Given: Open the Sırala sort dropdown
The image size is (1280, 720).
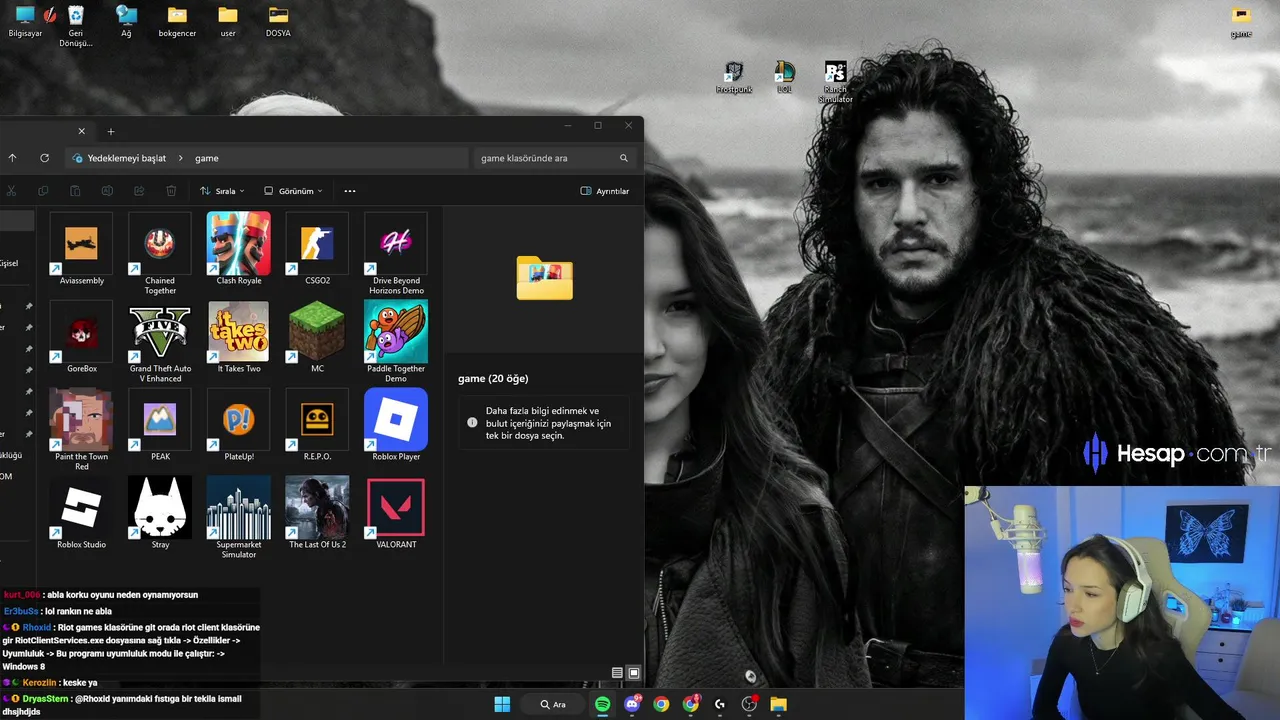Looking at the screenshot, I should click(222, 191).
